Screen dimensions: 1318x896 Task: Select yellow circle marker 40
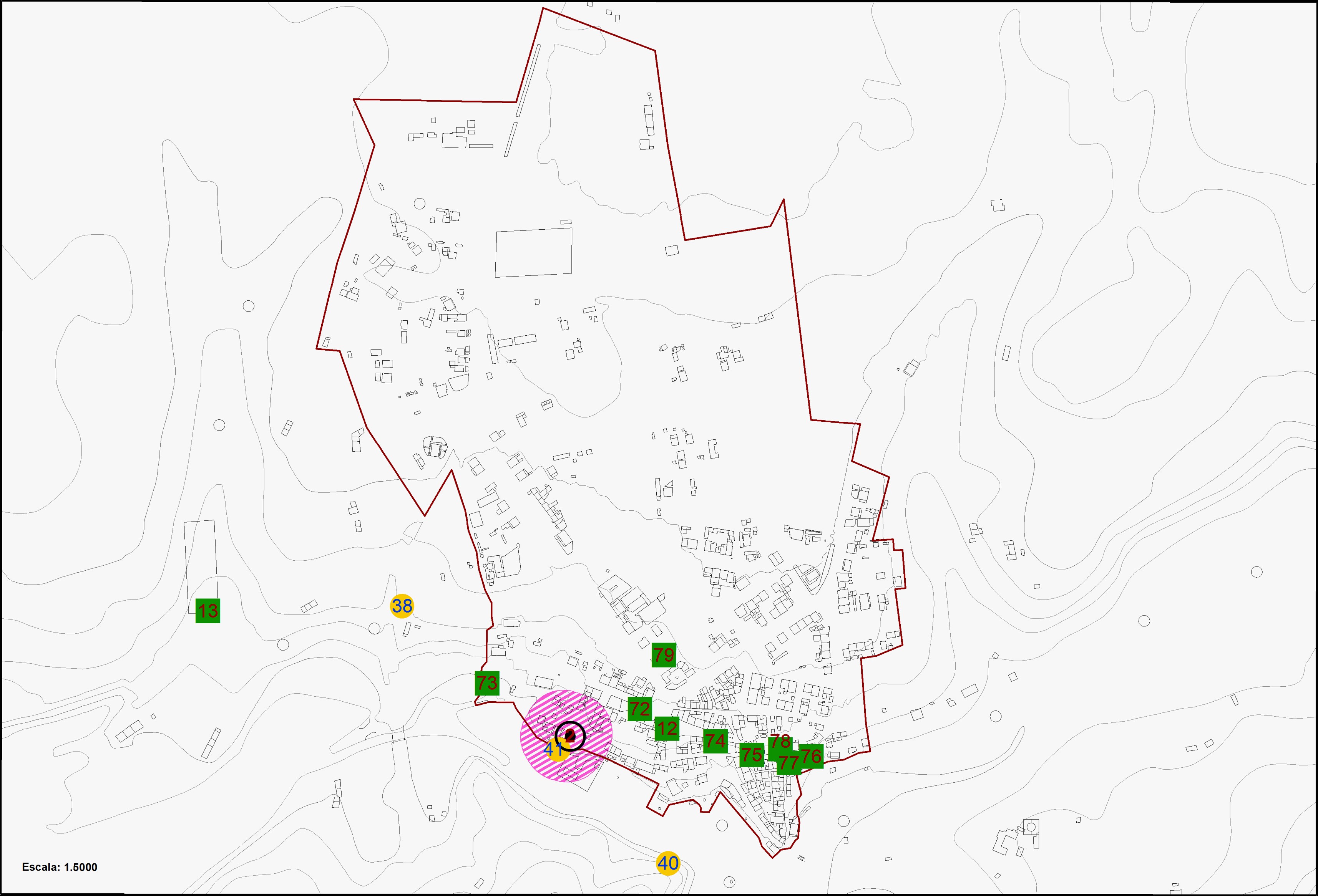668,863
